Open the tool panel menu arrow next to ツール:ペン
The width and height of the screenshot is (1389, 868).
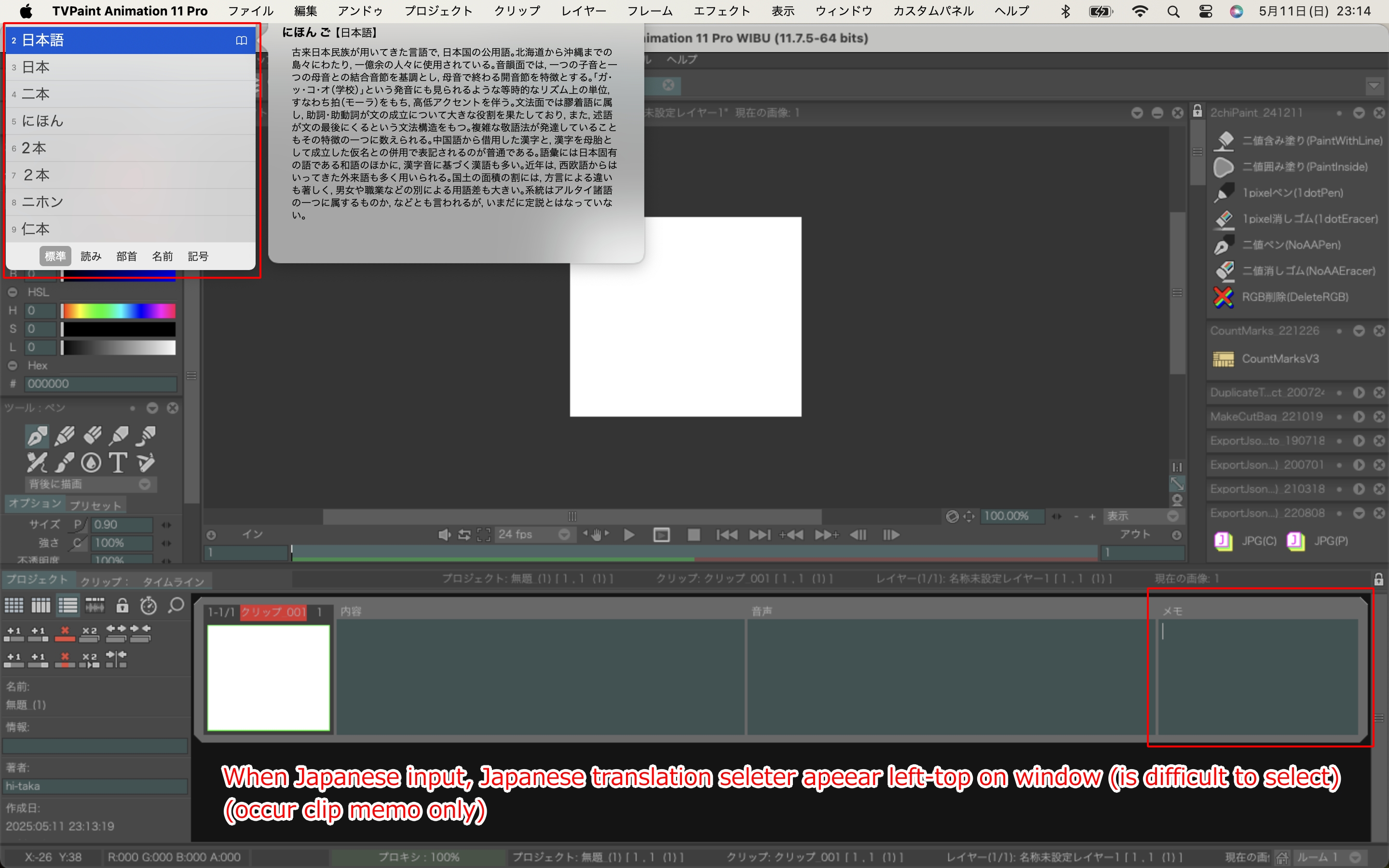tap(152, 408)
